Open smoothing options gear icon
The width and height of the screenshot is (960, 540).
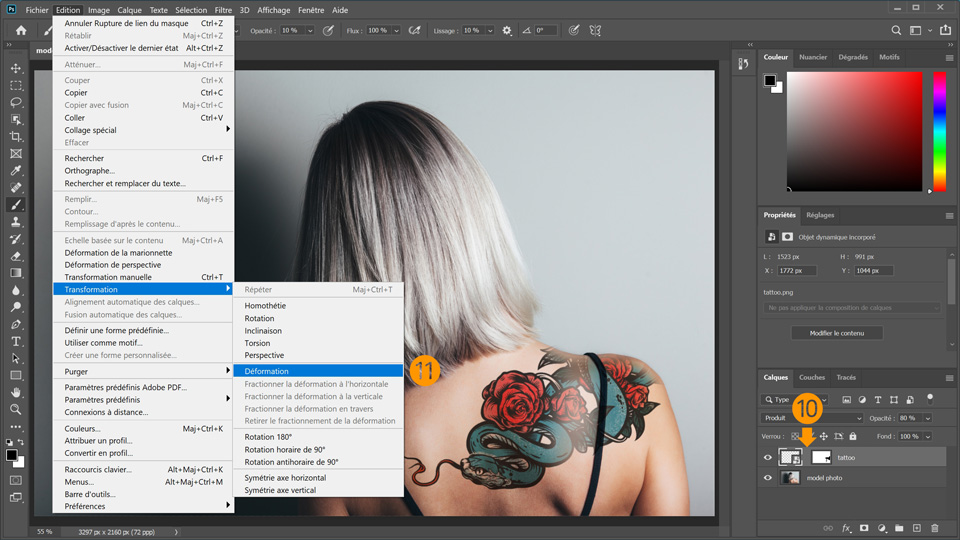tap(507, 31)
